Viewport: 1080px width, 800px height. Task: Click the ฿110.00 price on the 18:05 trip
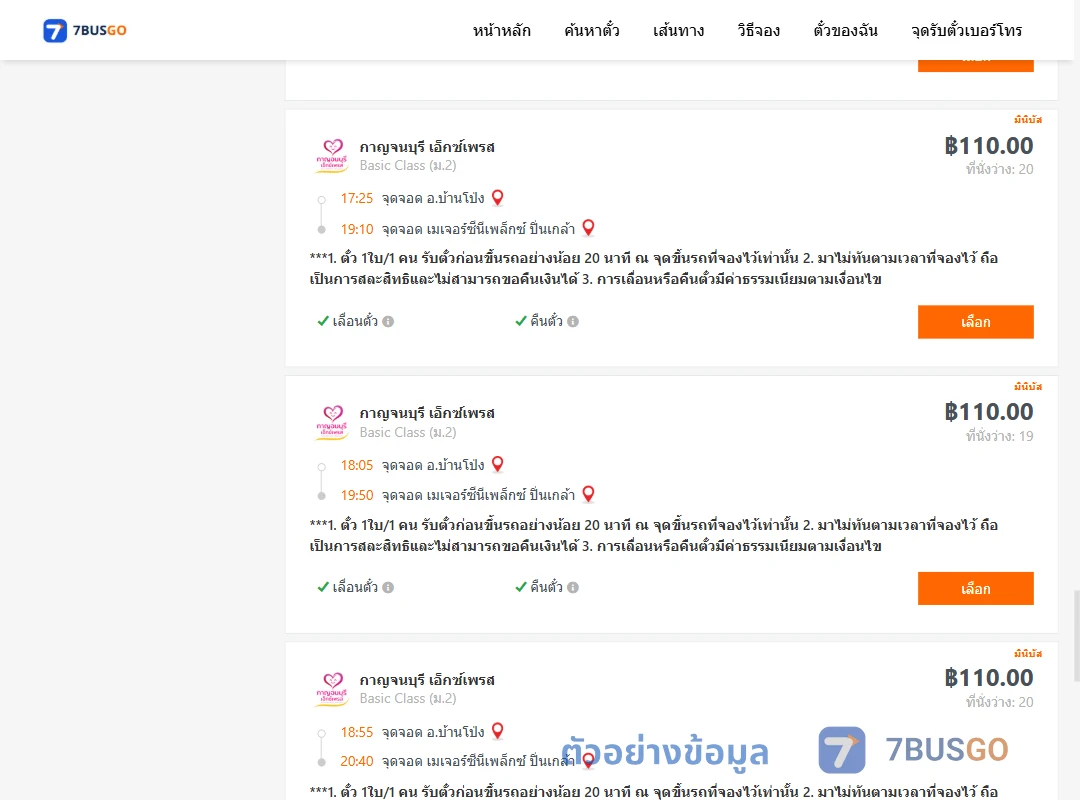click(988, 411)
